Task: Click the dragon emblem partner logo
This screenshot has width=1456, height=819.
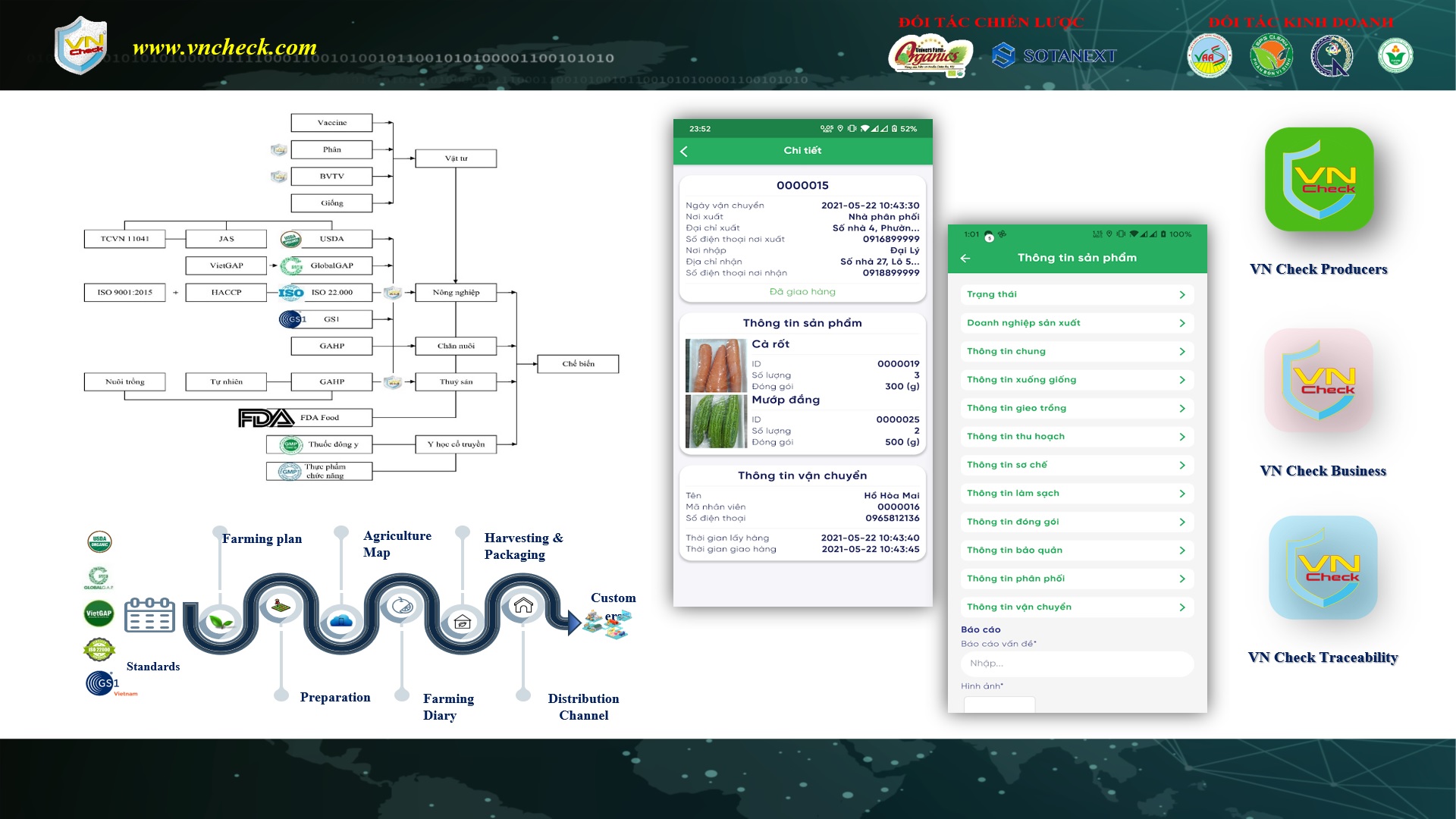Action: click(1332, 56)
